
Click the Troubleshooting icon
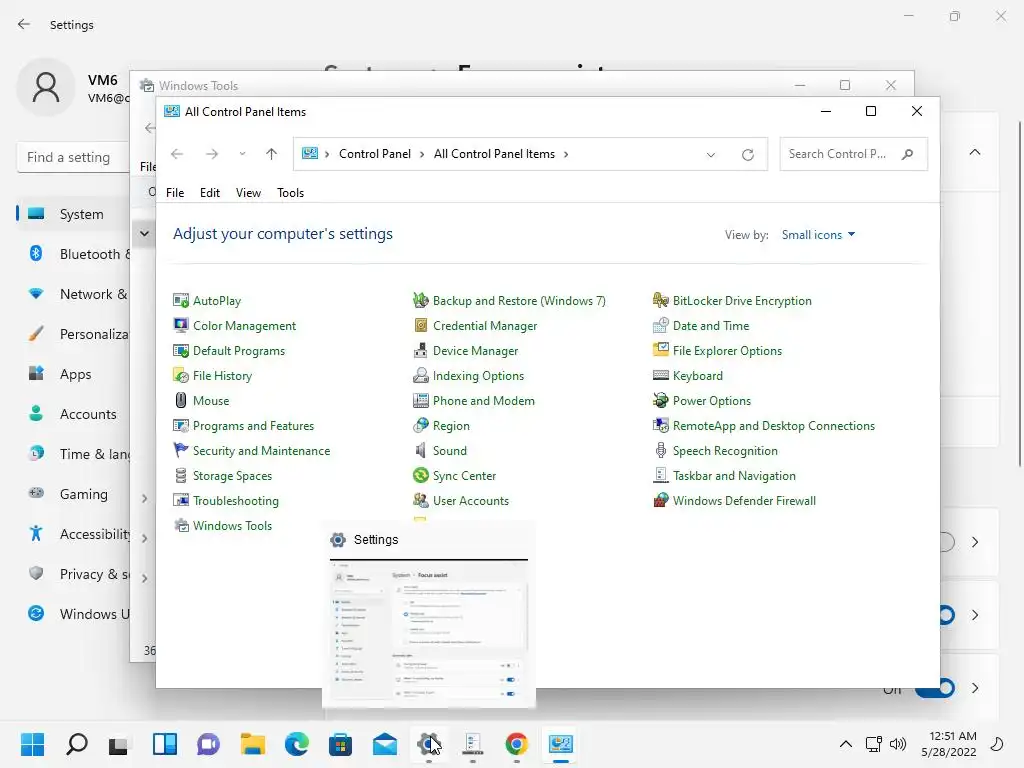point(181,501)
